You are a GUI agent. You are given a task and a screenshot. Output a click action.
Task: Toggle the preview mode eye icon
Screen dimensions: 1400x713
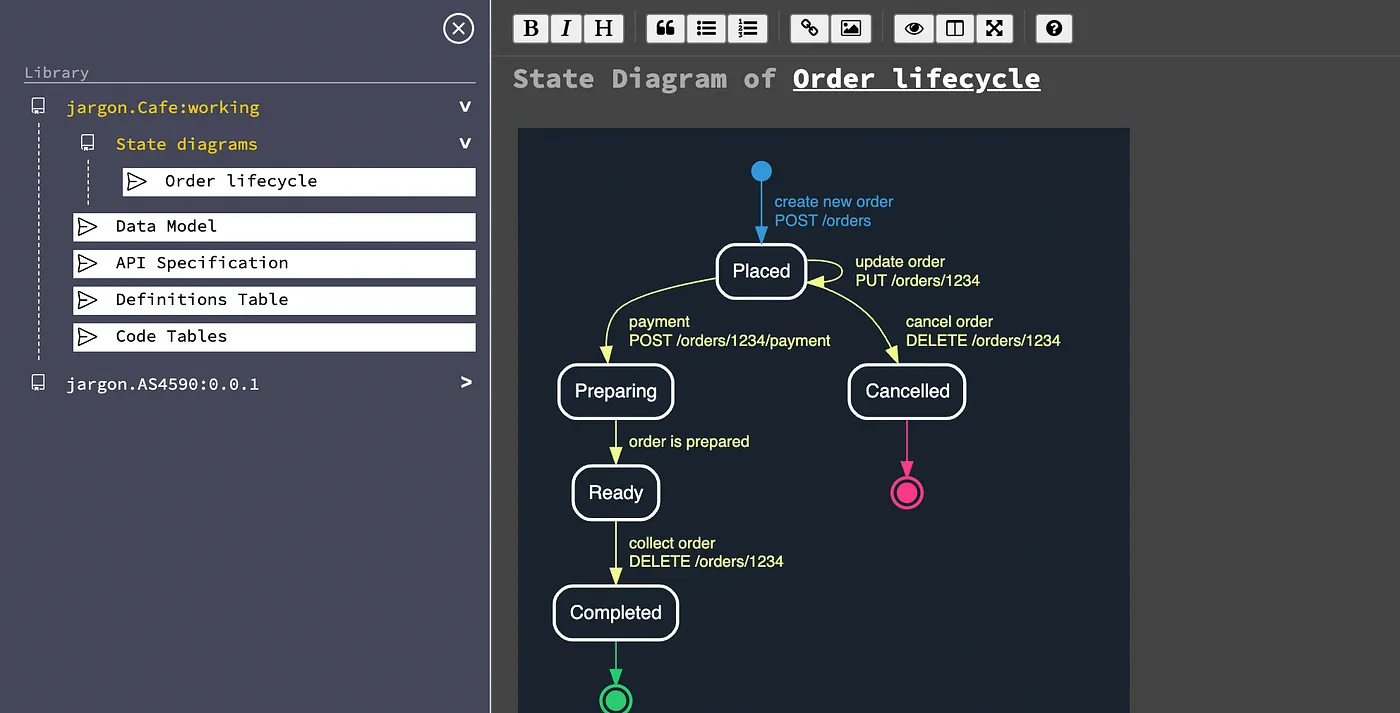point(913,28)
